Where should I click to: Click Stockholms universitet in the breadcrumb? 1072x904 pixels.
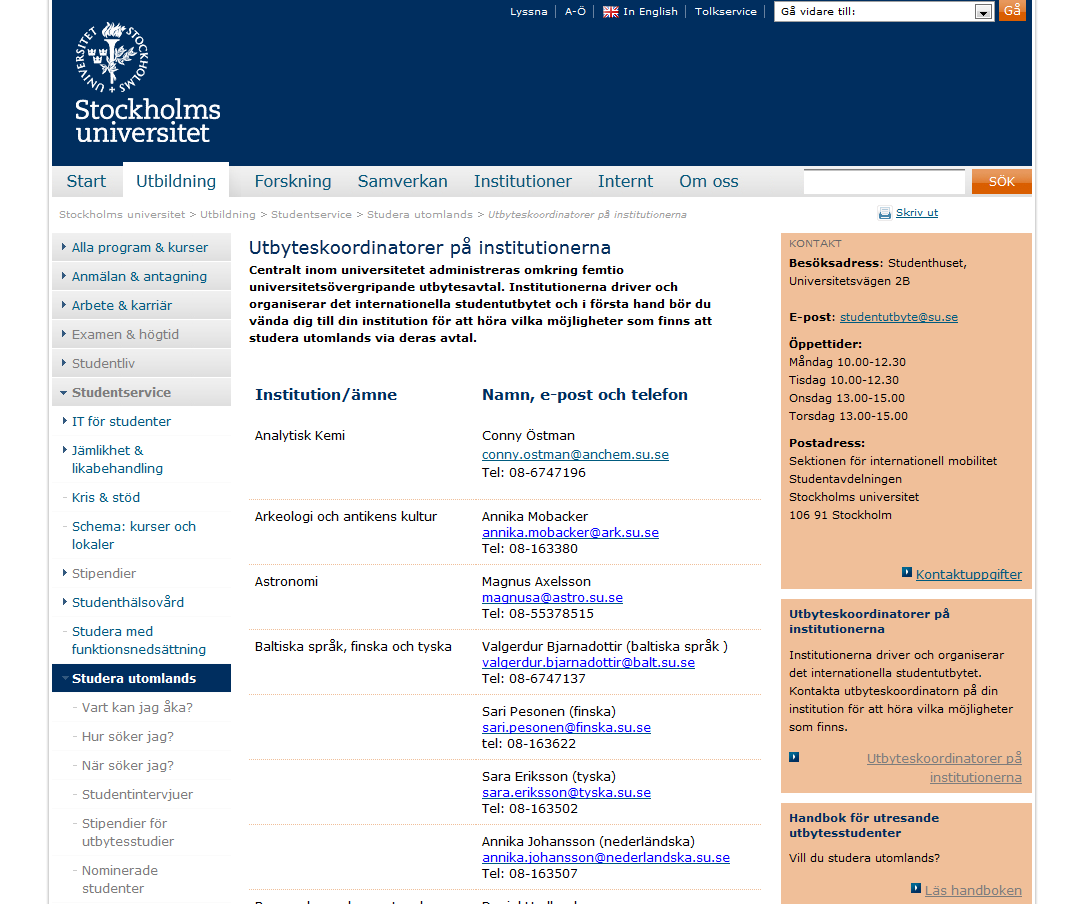tap(122, 215)
